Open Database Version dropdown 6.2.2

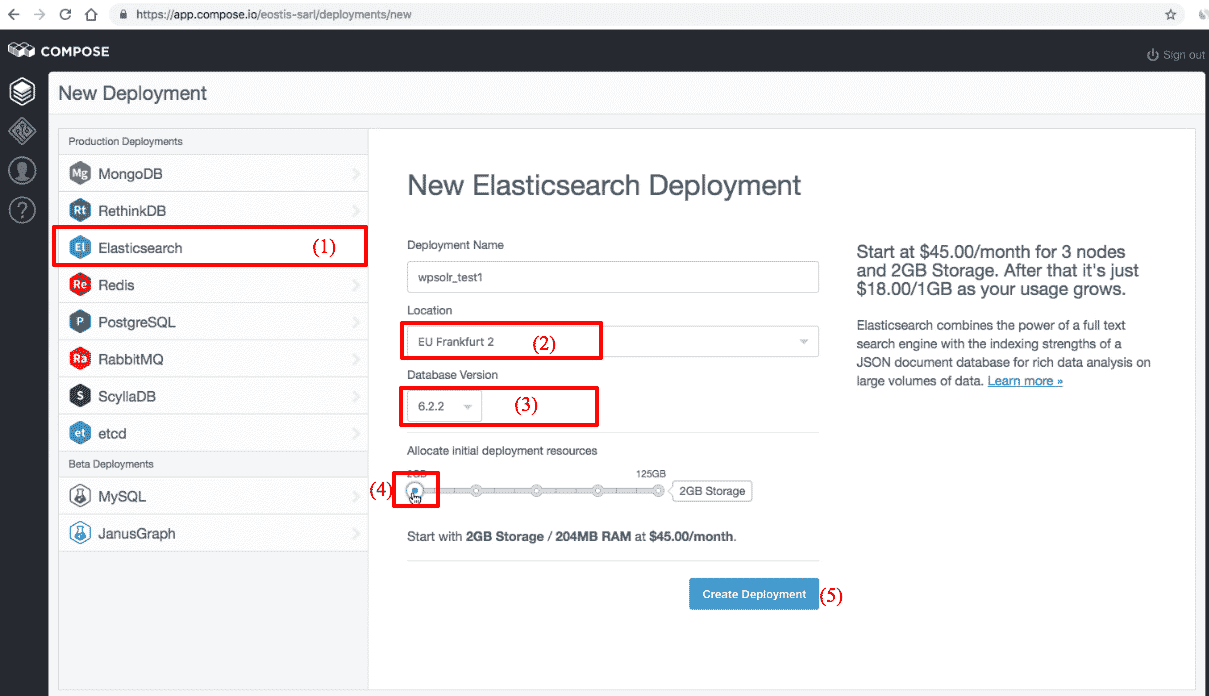coord(444,406)
